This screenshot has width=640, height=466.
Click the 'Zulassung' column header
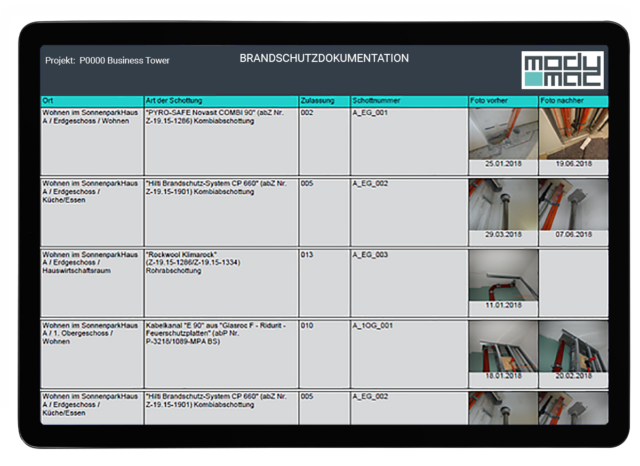pos(323,101)
